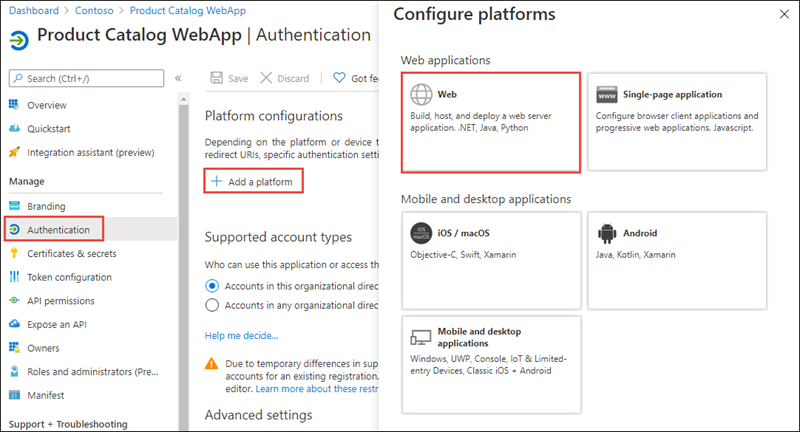Open Quickstart in the left menu
The height and width of the screenshot is (432, 800).
point(48,129)
